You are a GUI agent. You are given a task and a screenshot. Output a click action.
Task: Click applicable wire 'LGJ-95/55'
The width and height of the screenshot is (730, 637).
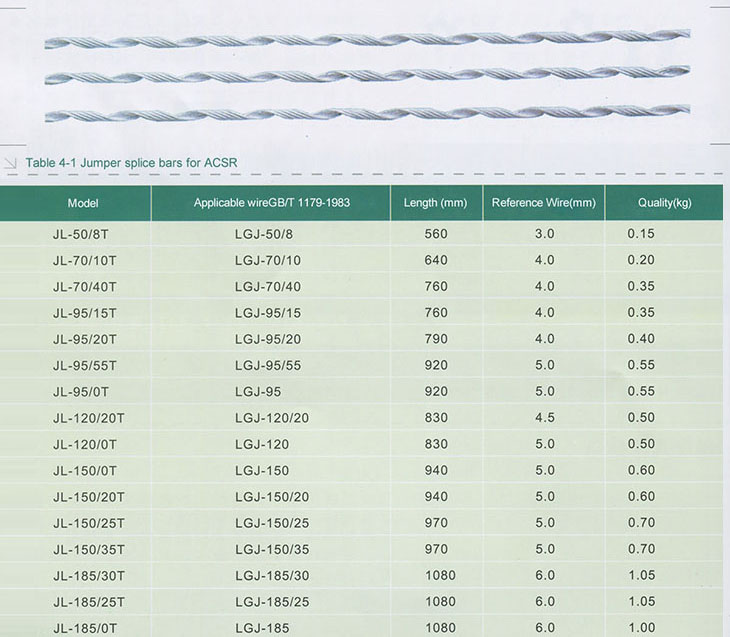pyautogui.click(x=268, y=366)
